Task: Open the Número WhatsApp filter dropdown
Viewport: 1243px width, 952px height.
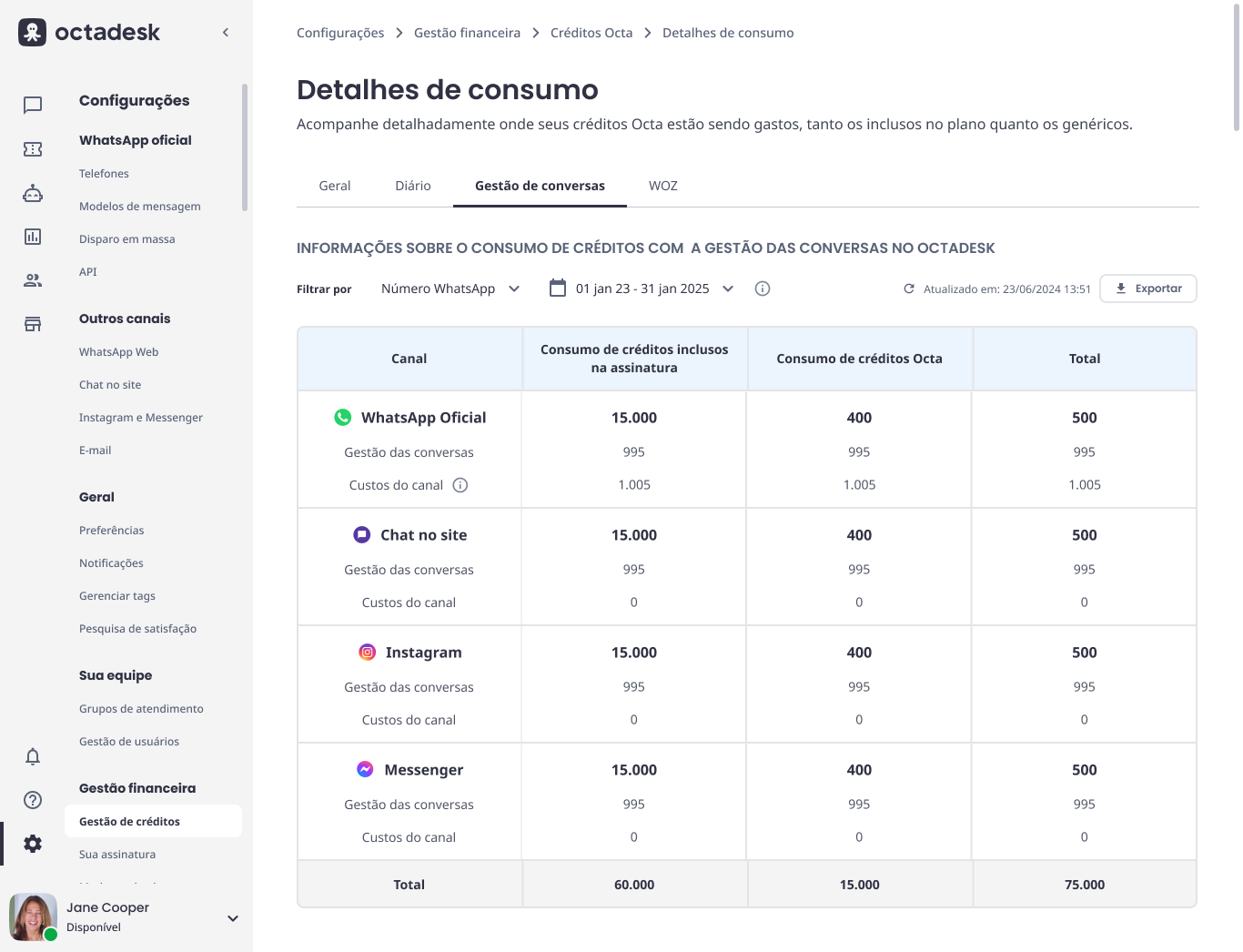Action: tap(450, 289)
